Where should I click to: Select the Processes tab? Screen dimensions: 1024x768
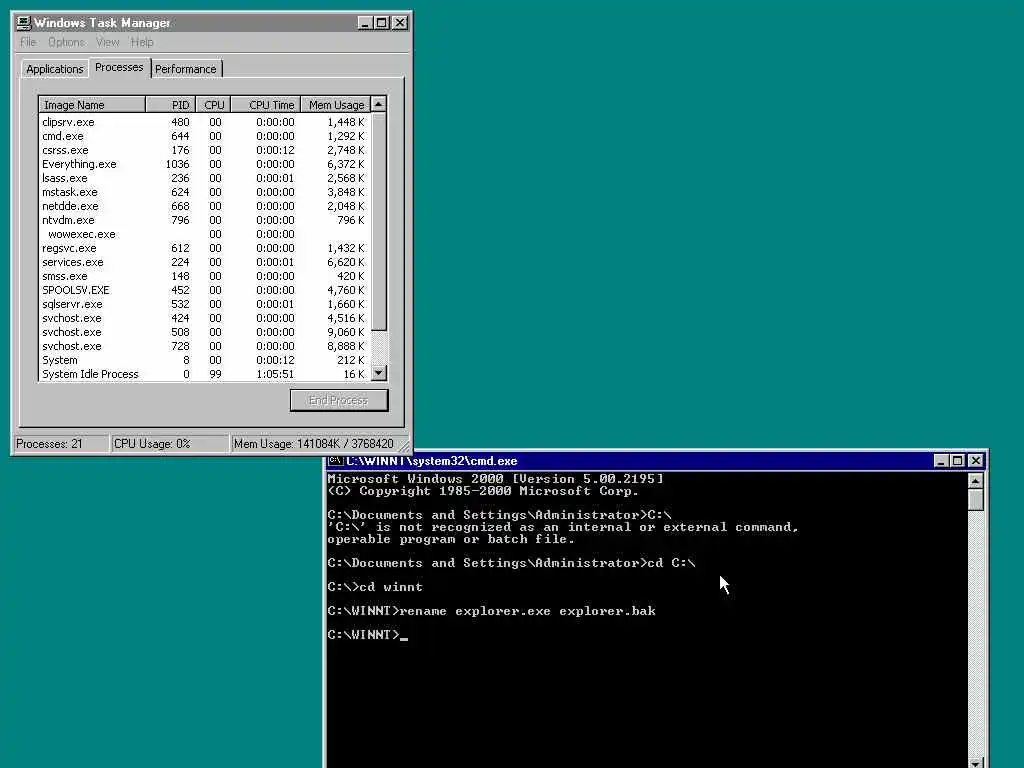(x=119, y=67)
